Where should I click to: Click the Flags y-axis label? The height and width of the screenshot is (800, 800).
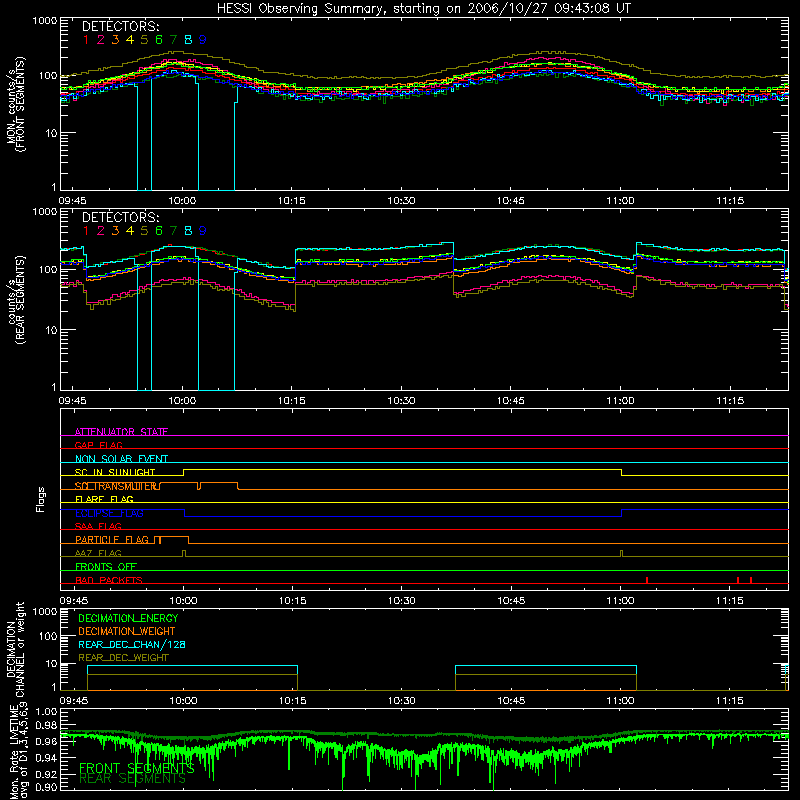pyautogui.click(x=41, y=499)
